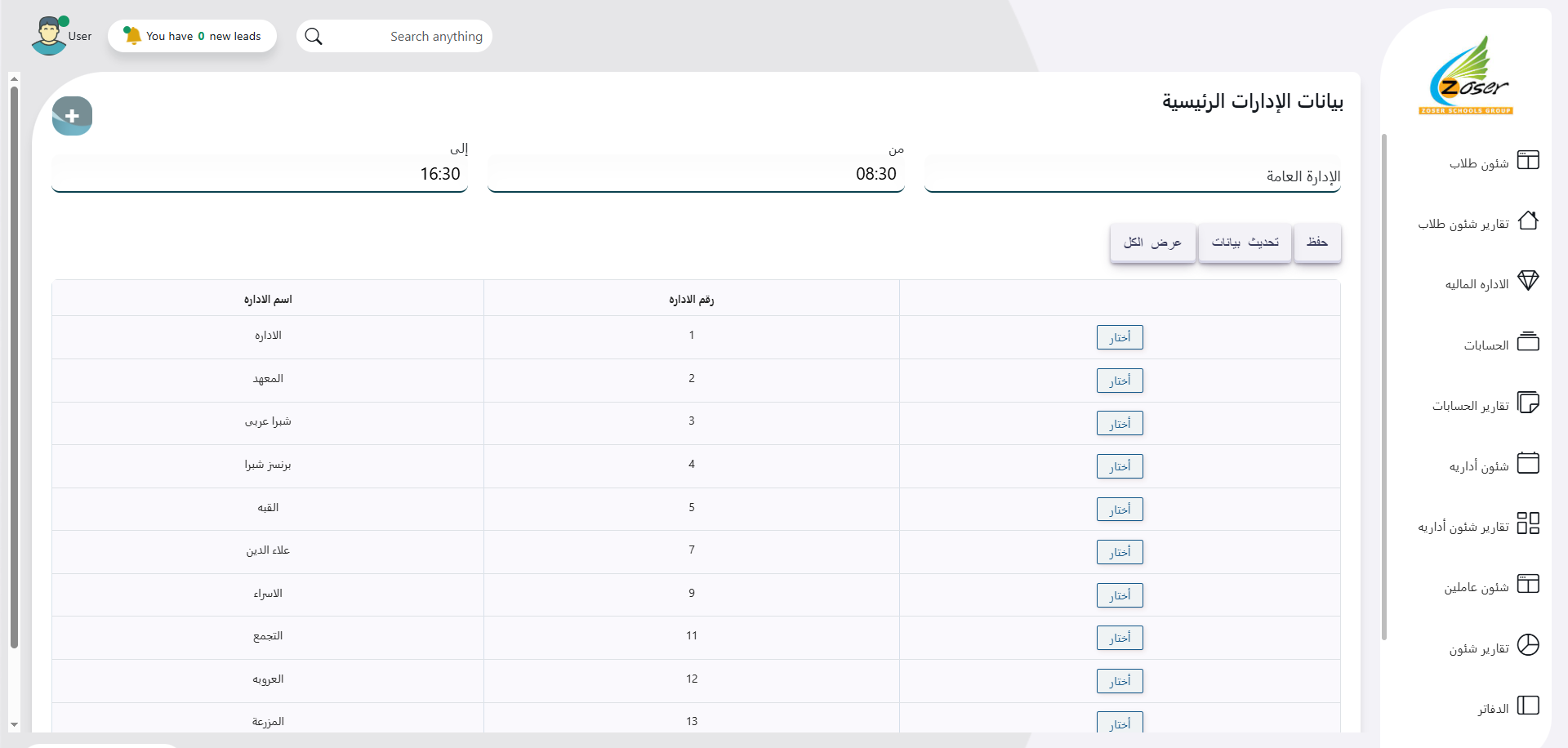Click the user avatar icon
This screenshot has width=1568, height=748.
point(49,36)
